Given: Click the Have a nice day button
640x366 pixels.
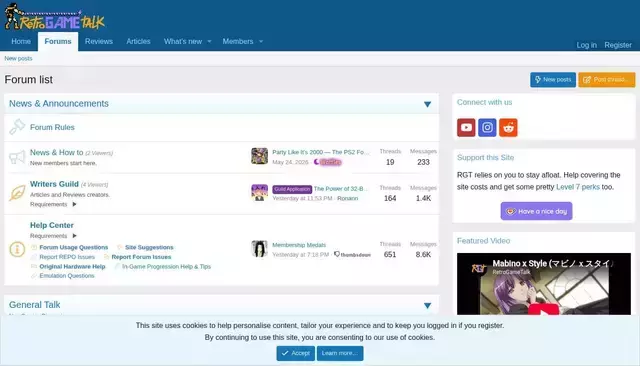Looking at the screenshot, I should 536,211.
